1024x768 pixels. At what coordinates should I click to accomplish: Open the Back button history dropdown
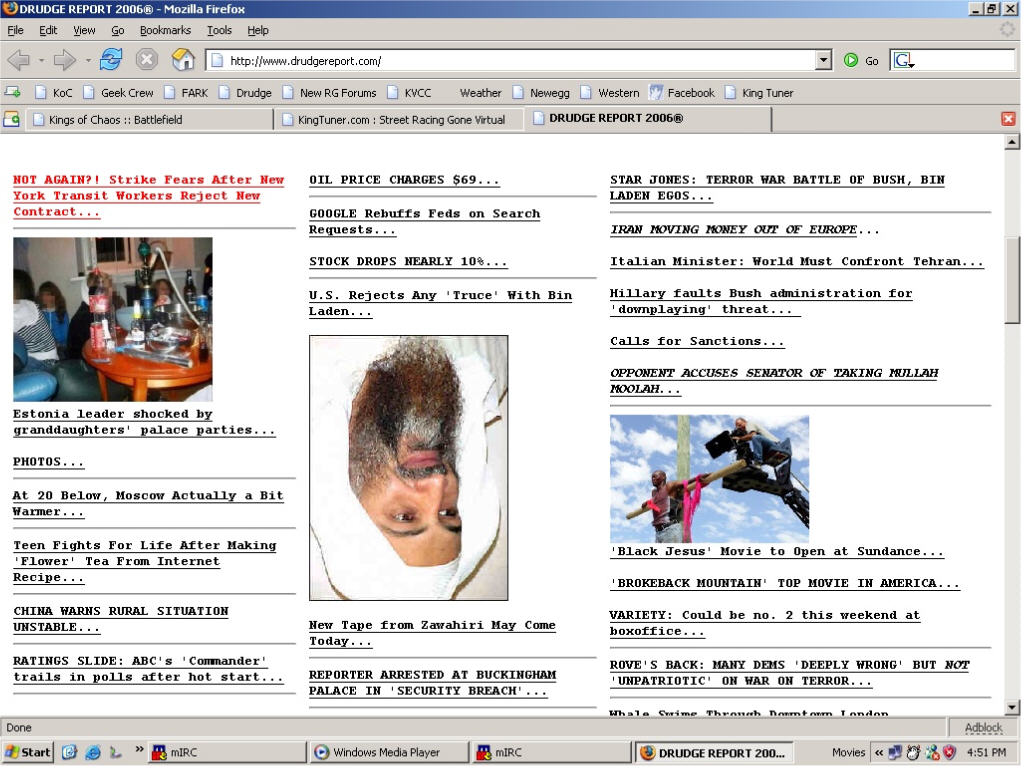[x=41, y=61]
